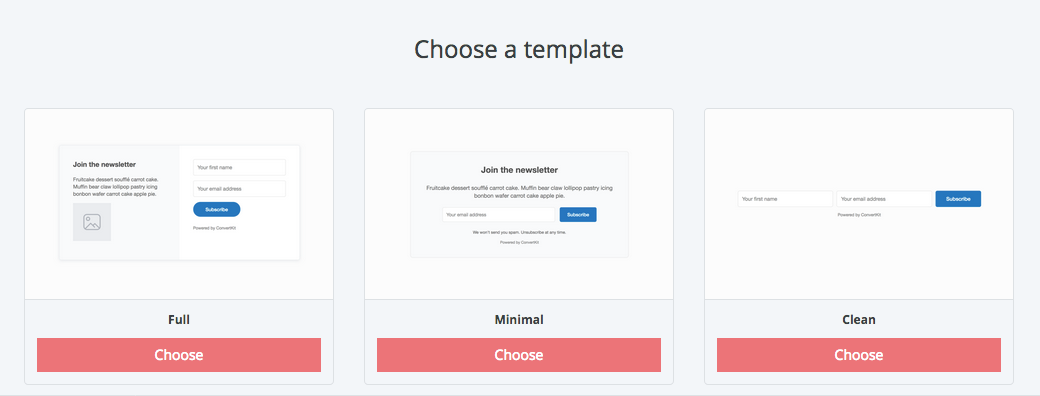The height and width of the screenshot is (396, 1040).
Task: Click Powered by ConvertKit in Full preview
Action: [x=213, y=228]
